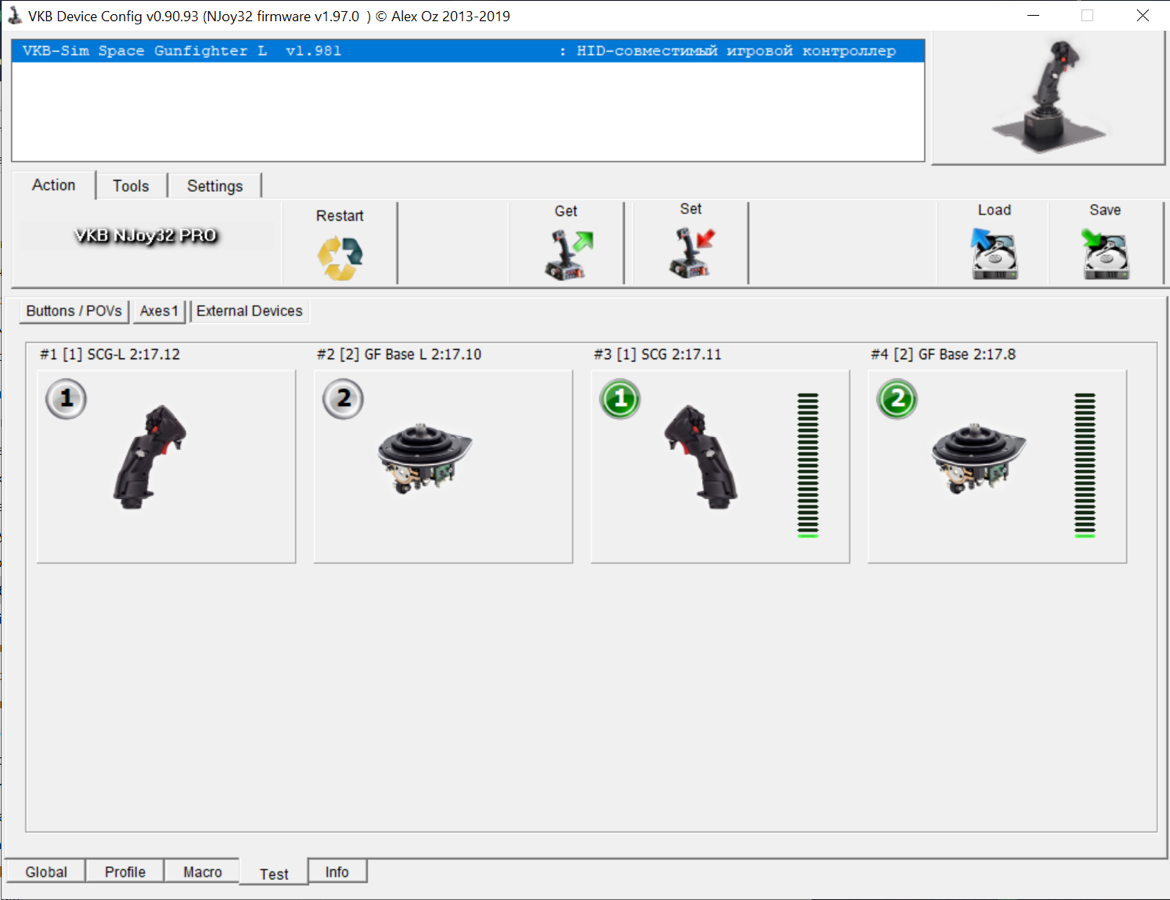
Task: Close the VKB Device Config window
Action: 1142,16
